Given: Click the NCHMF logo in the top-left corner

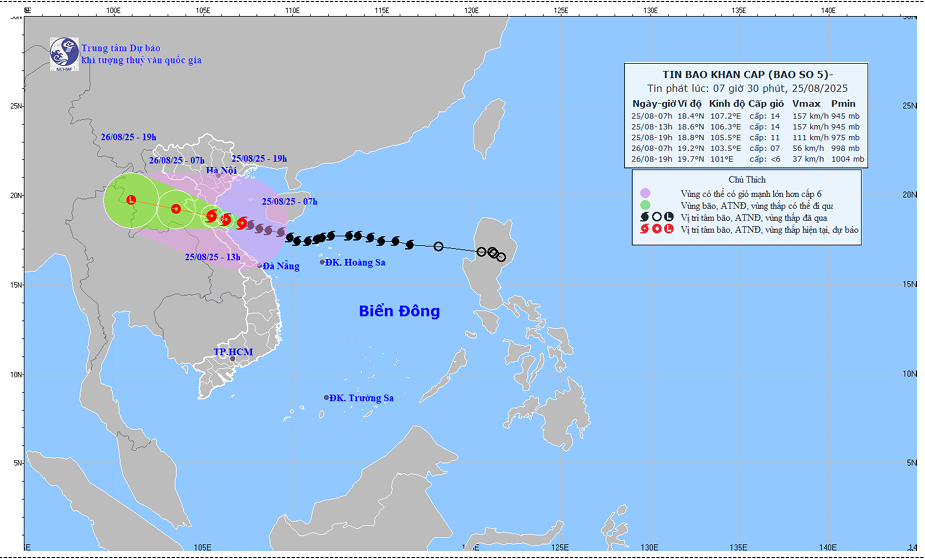Looking at the screenshot, I should 65,53.
